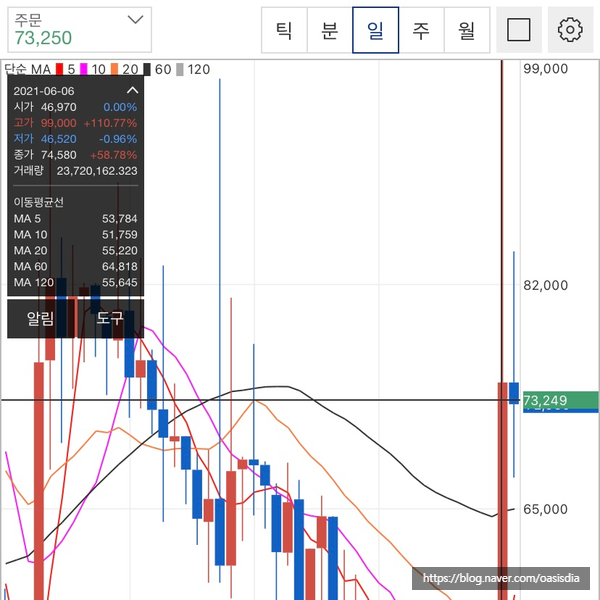The height and width of the screenshot is (600, 600).
Task: Click the 82,000 price axis label
Action: click(x=545, y=285)
